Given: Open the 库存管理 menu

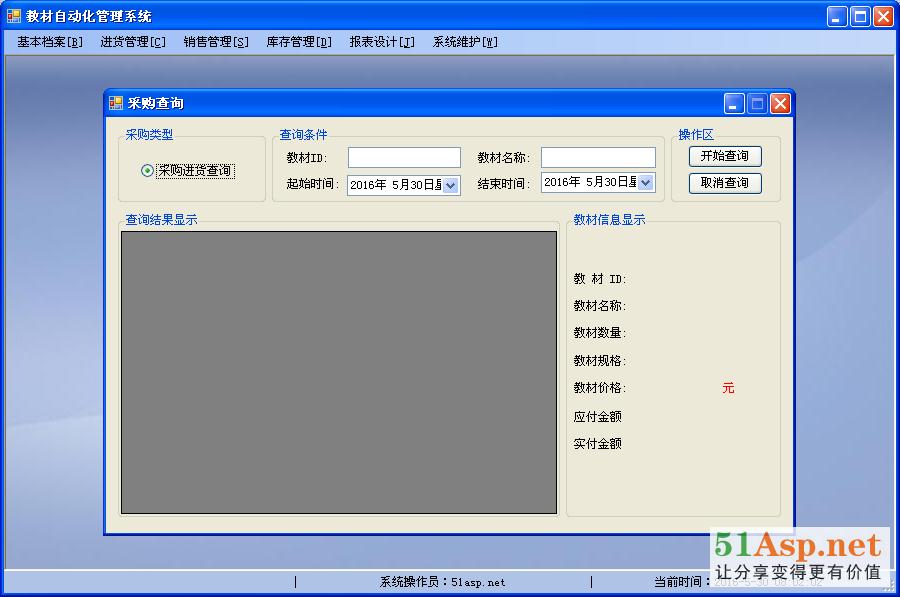Looking at the screenshot, I should point(299,42).
